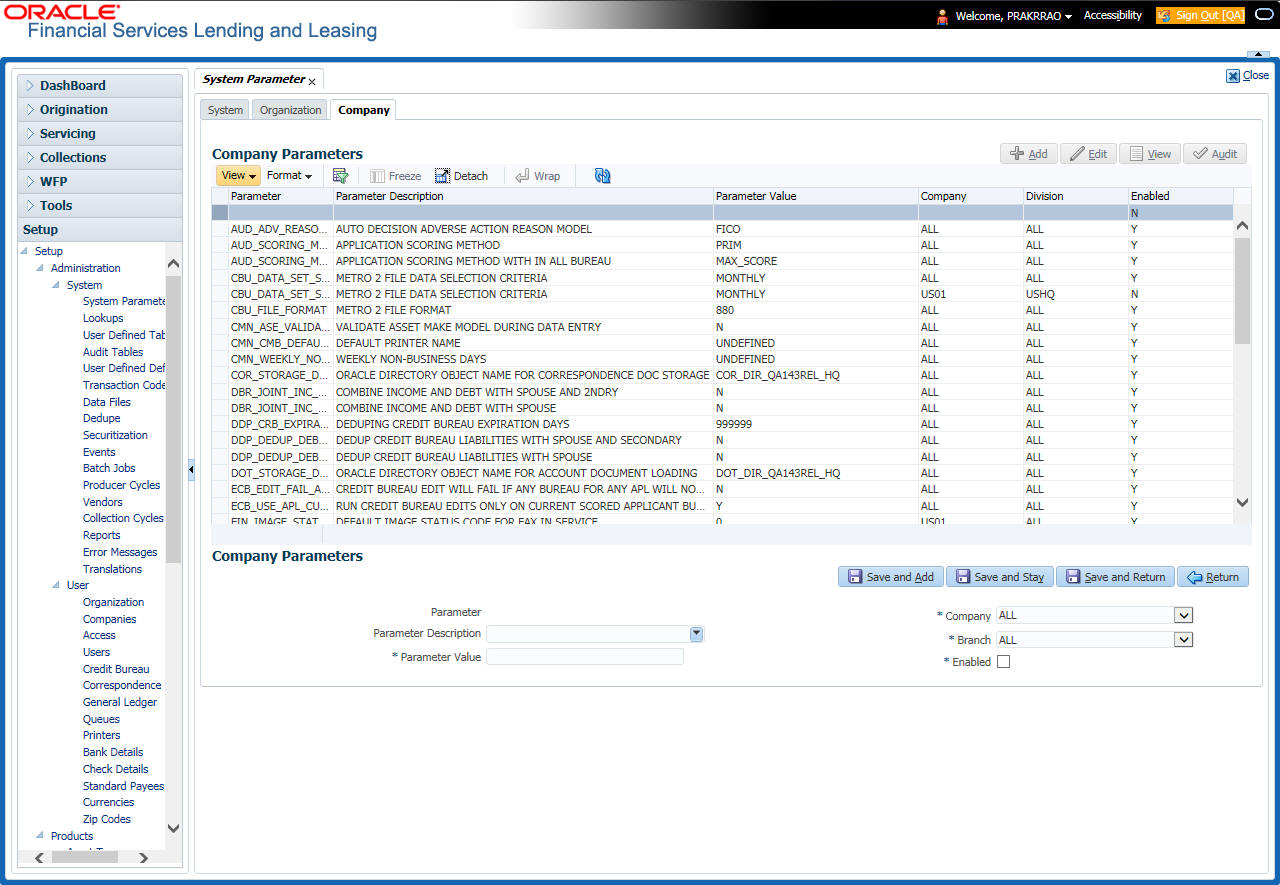Click the Query by Example toolbar icon
The image size is (1280, 885).
(x=340, y=176)
